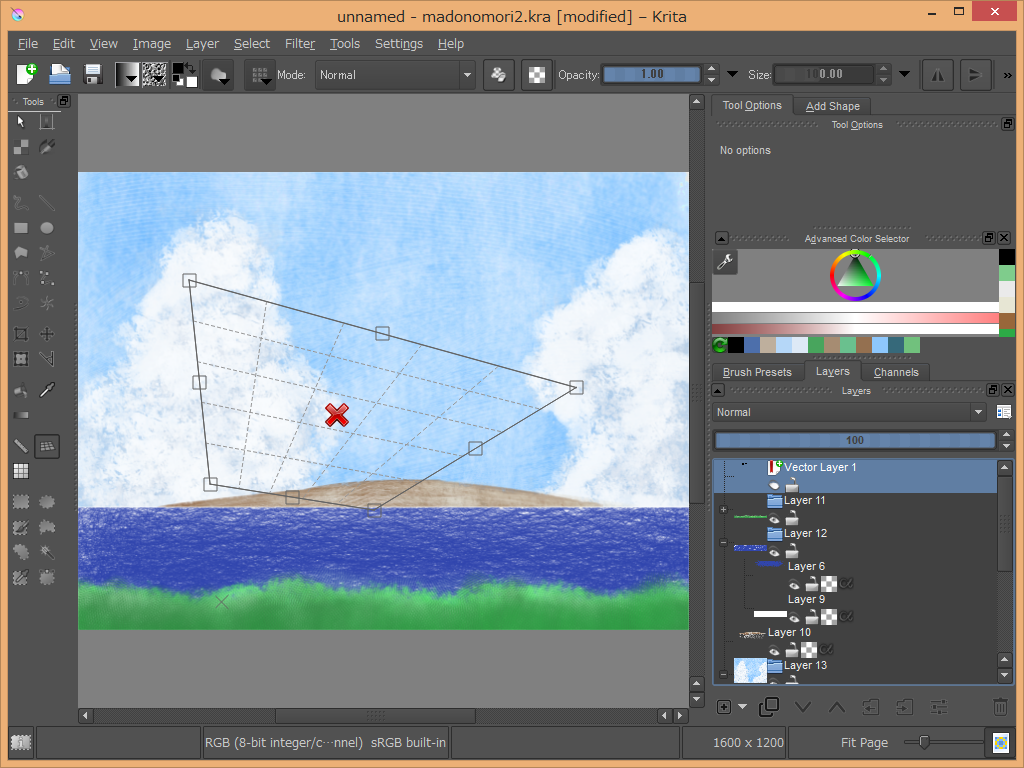1024x768 pixels.
Task: Toggle visibility of Layer 11
Action: click(x=774, y=519)
